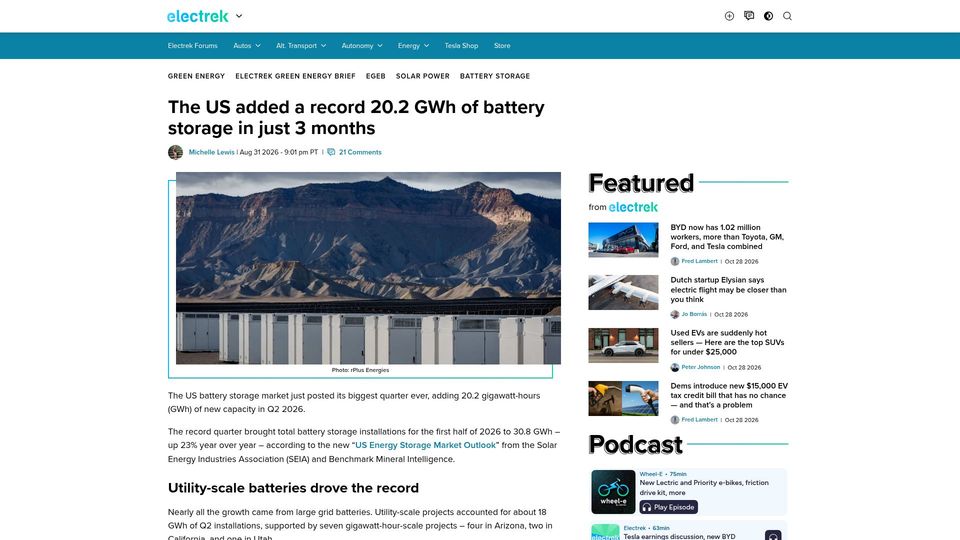
Task: Expand the dropdown chevron beside the Electrek logo
Action: 239,17
